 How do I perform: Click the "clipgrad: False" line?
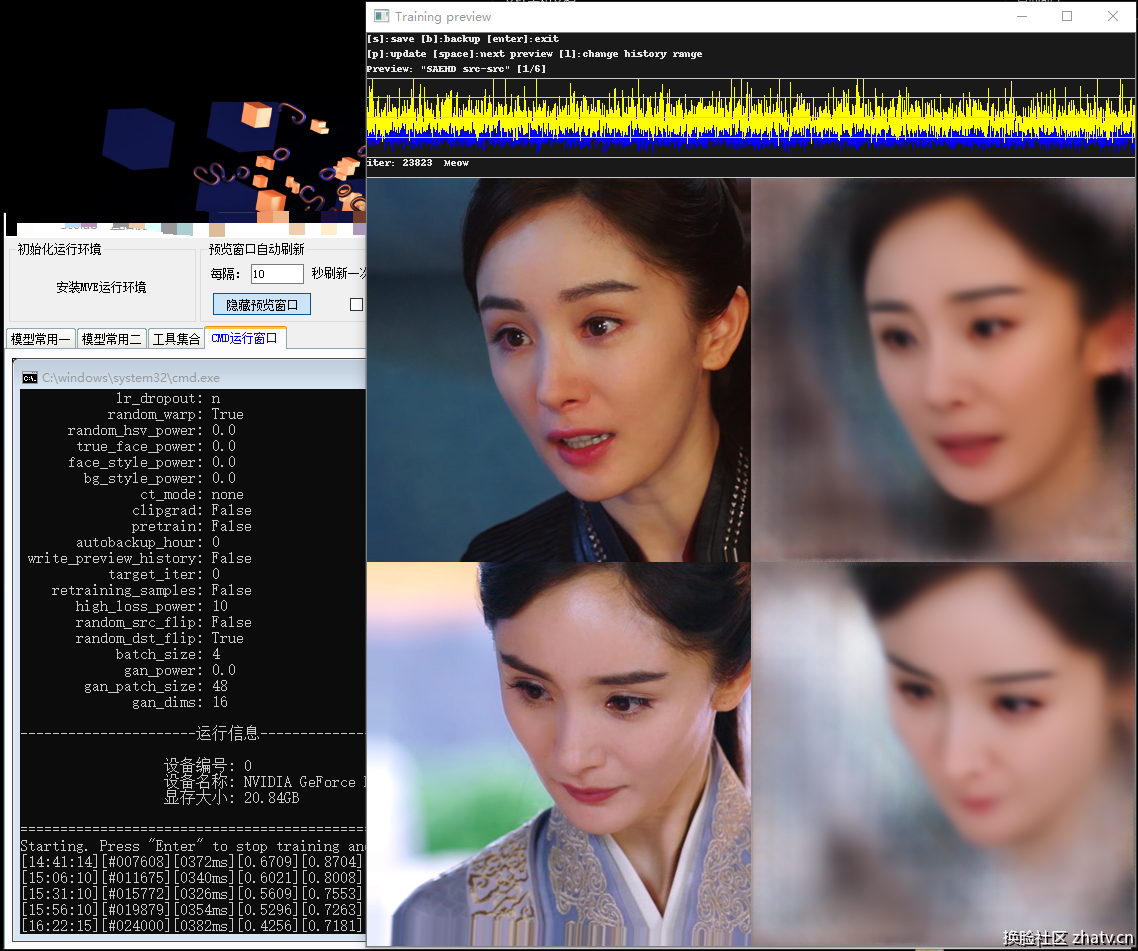point(192,510)
